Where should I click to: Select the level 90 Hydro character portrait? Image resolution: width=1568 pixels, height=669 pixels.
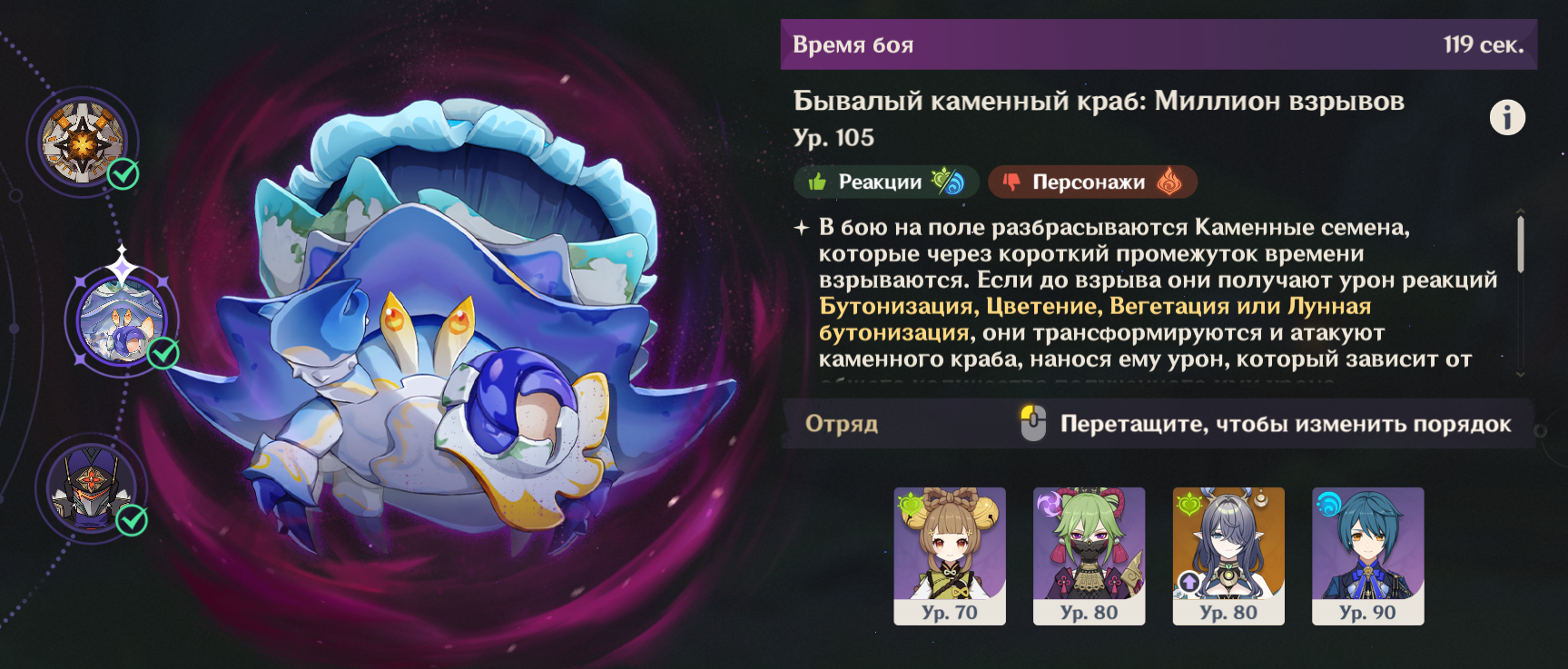pos(1367,556)
